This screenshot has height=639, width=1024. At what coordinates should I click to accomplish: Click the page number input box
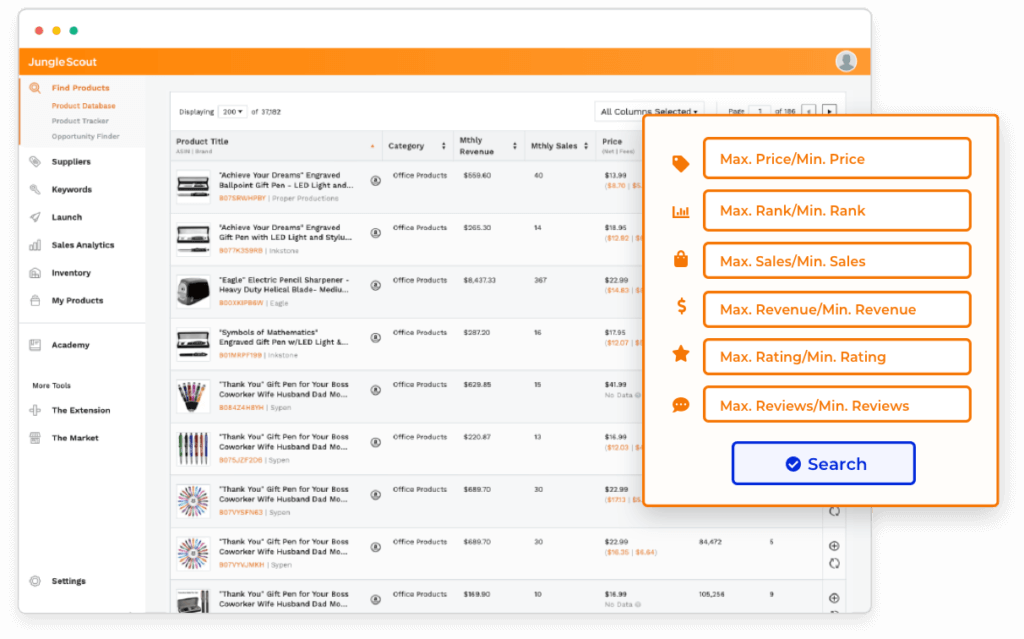coord(760,112)
